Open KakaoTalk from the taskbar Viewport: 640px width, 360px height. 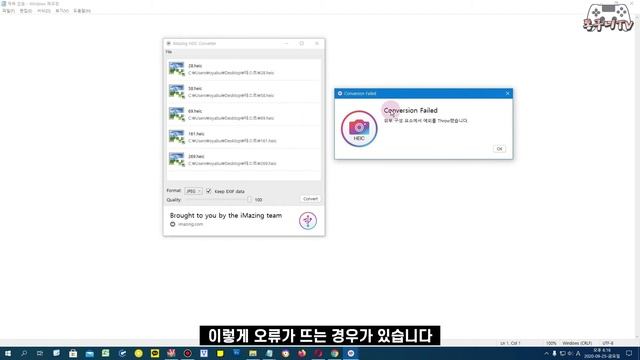coord(155,353)
